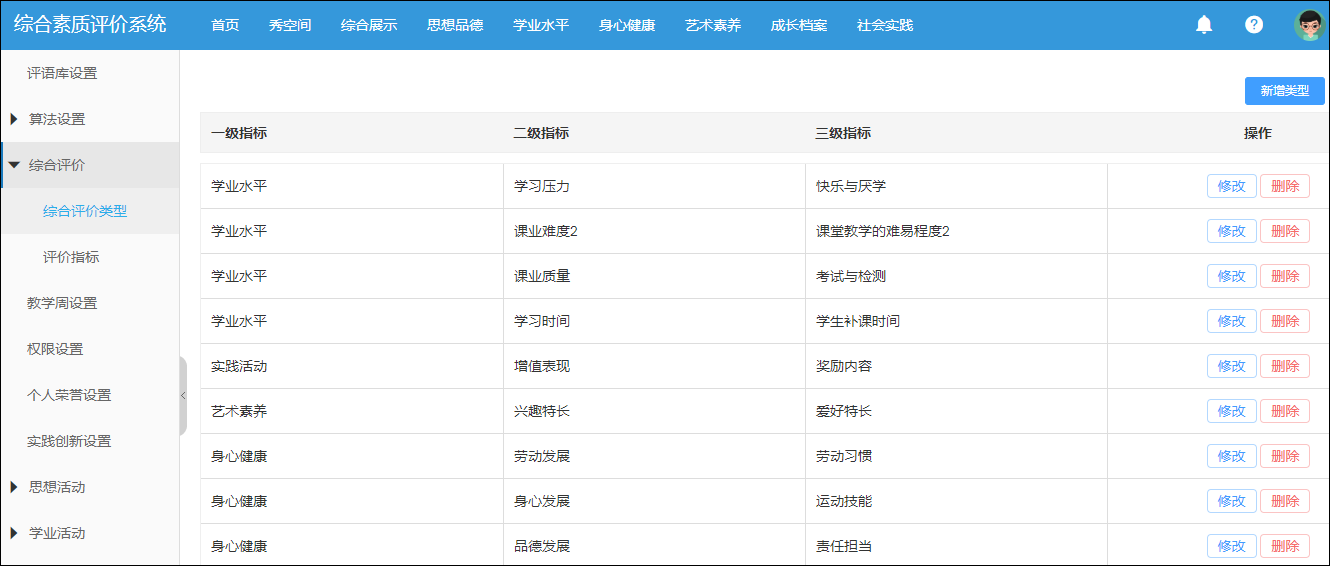
Task: Go to the 首页 navigation tab
Action: point(225,25)
